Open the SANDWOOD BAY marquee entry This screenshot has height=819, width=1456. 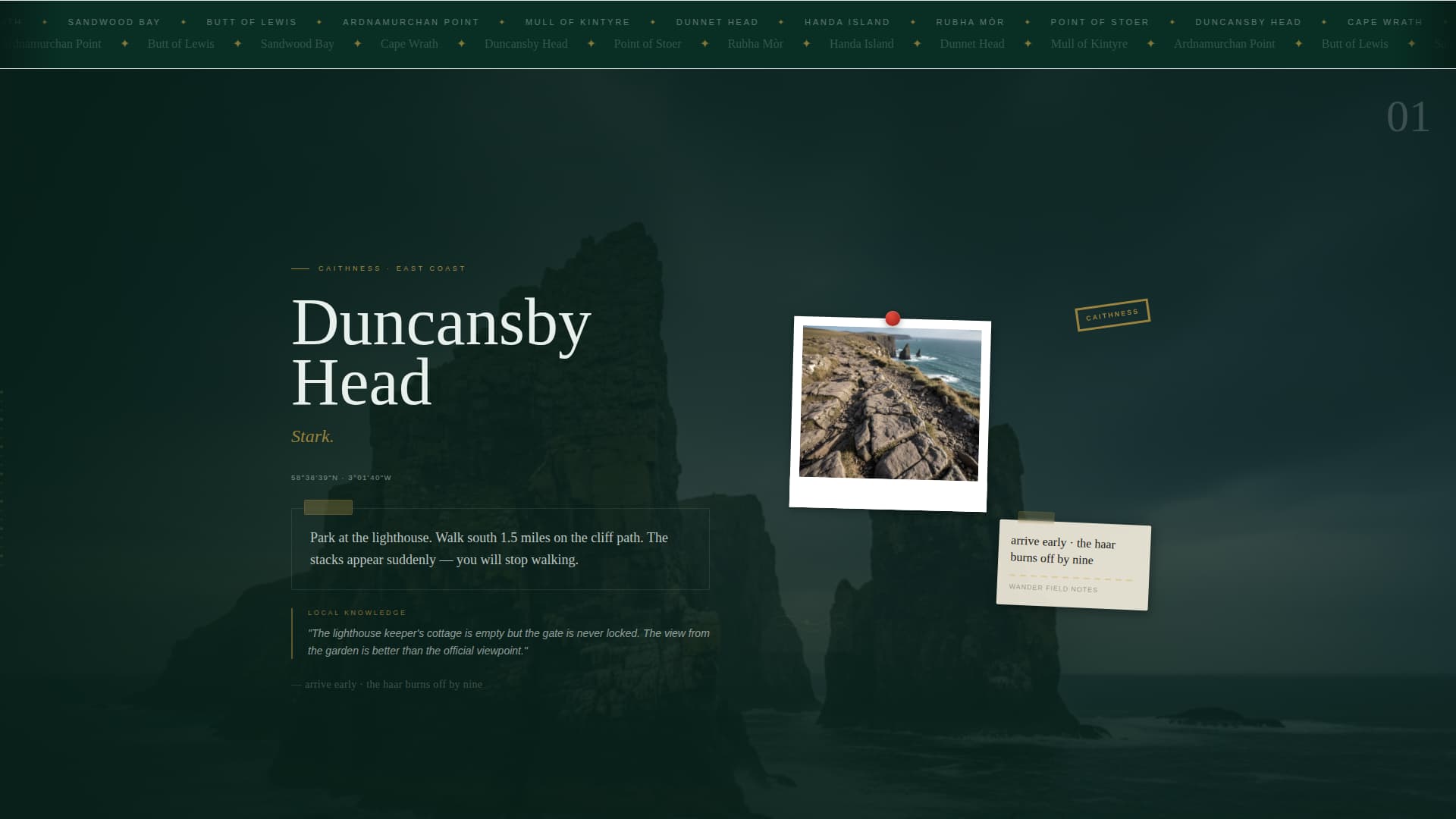(x=115, y=22)
